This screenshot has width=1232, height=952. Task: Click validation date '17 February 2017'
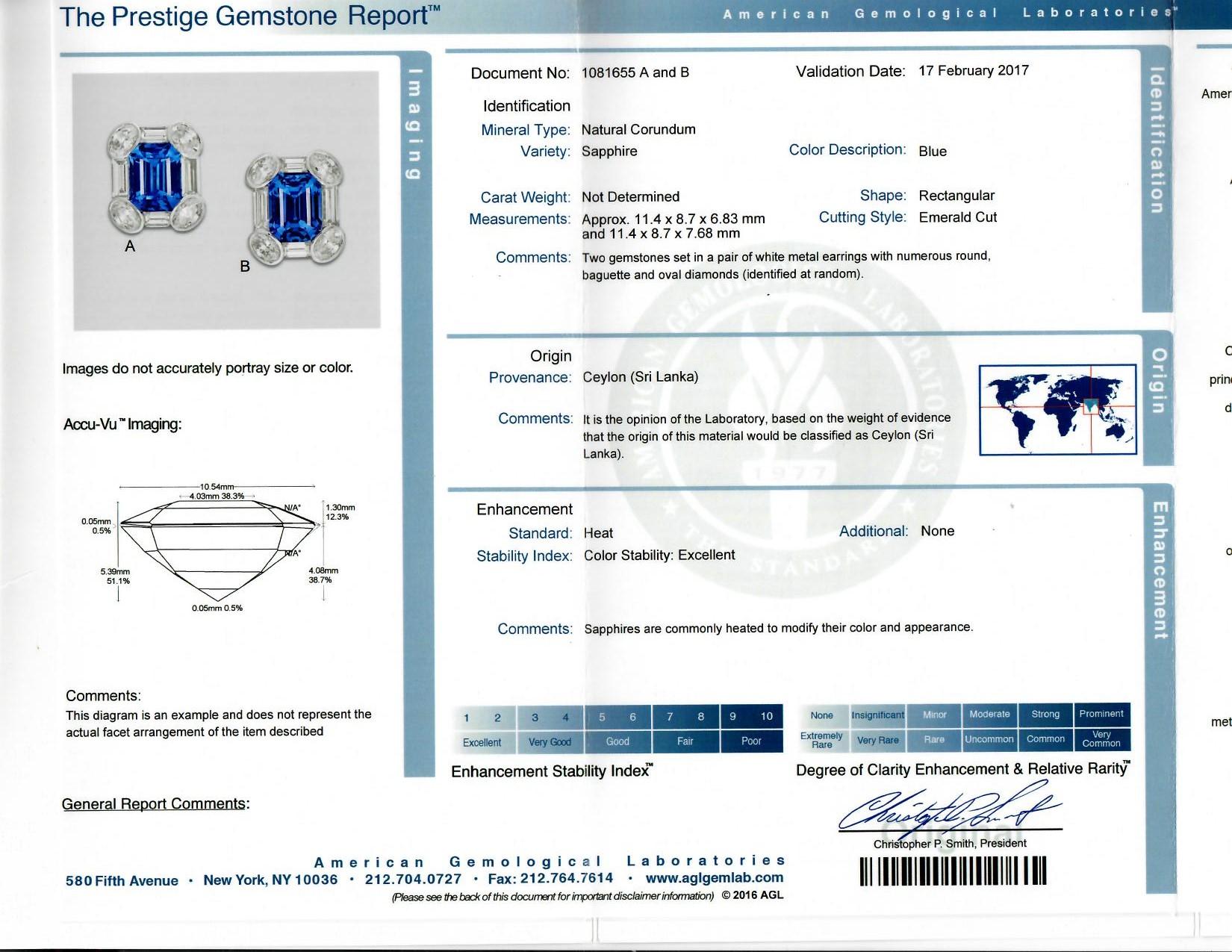[974, 70]
